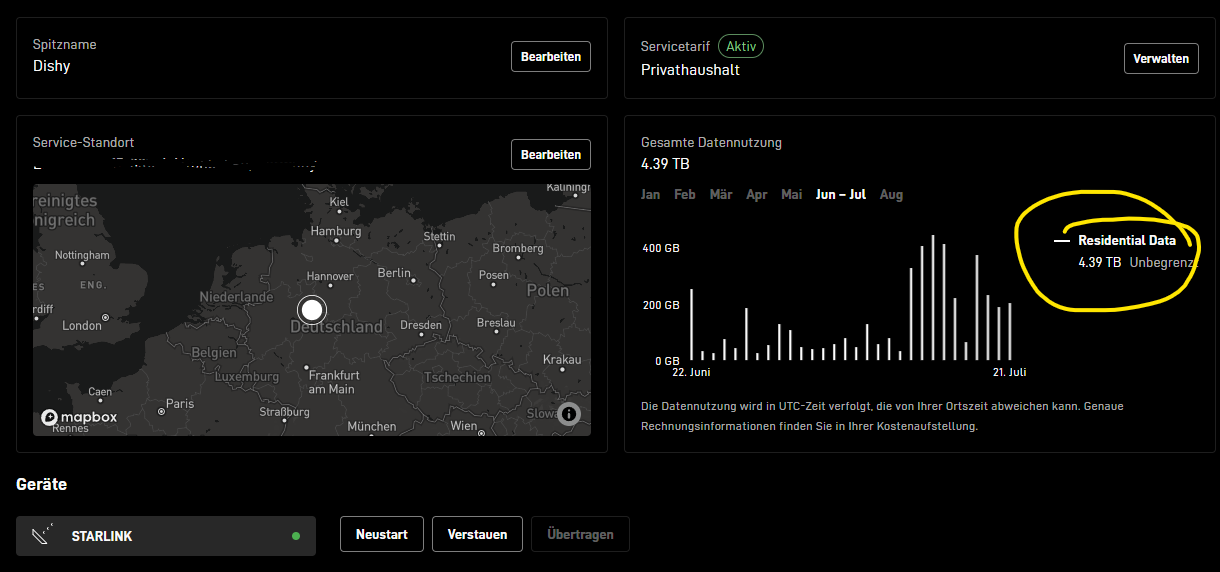Click the location marker on the map
The width and height of the screenshot is (1220, 572).
click(x=312, y=309)
